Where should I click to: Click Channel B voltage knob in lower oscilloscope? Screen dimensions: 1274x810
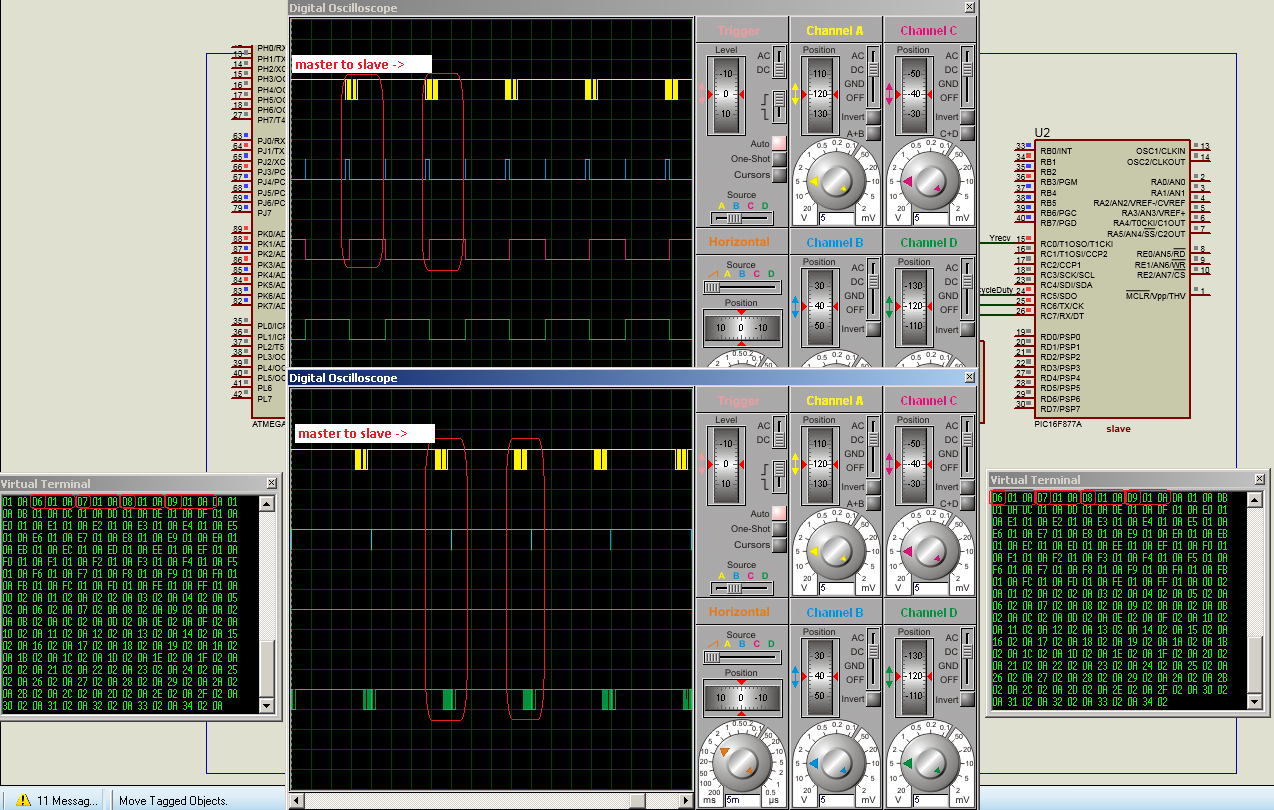point(835,763)
